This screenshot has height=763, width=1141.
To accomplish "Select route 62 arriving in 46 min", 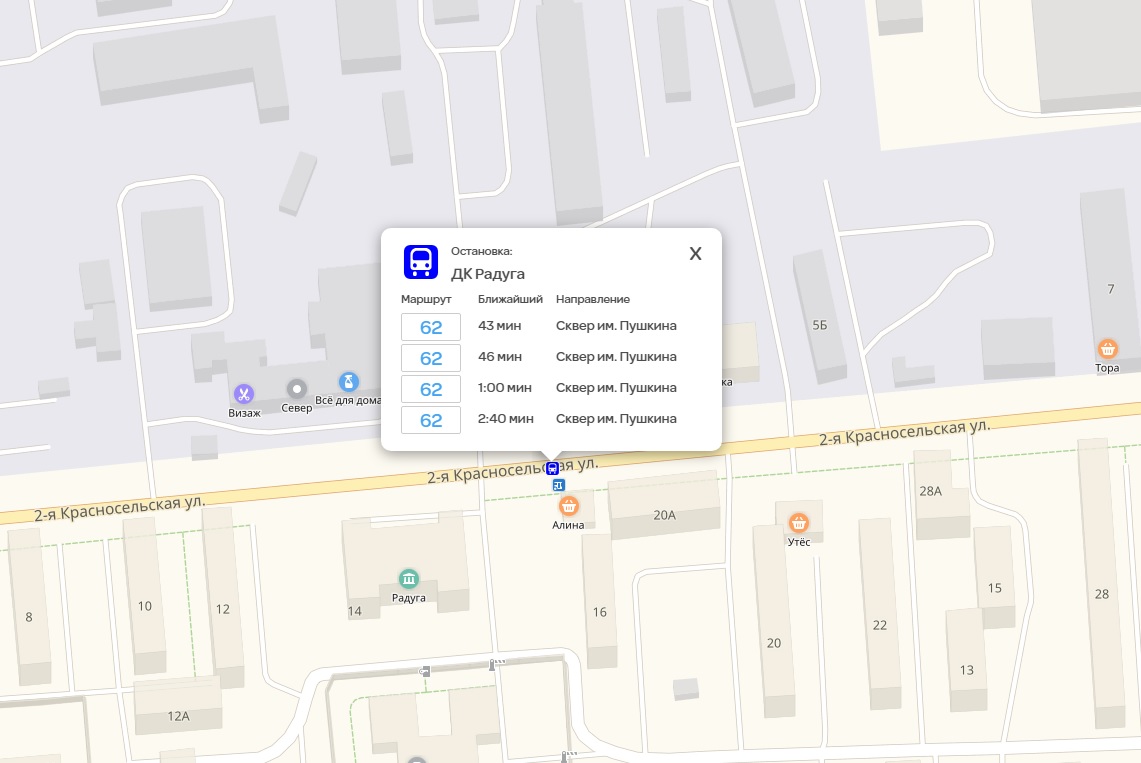I will (x=431, y=358).
